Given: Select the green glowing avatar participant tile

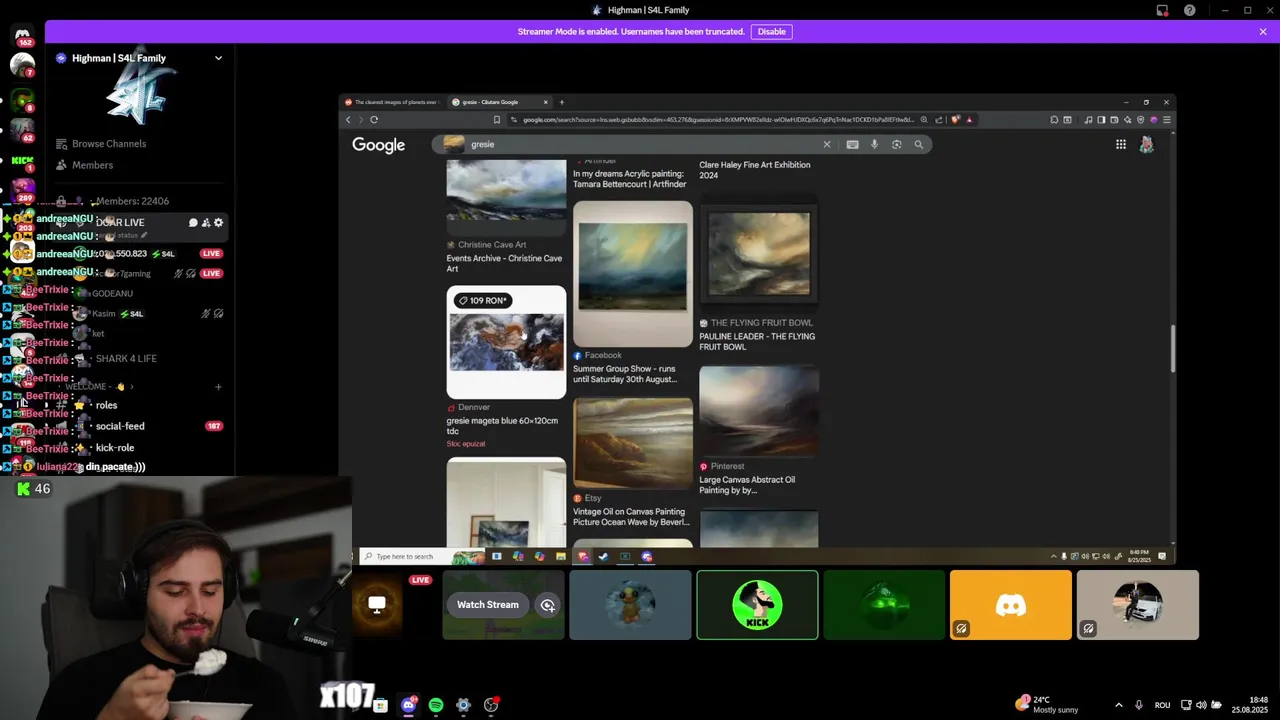Looking at the screenshot, I should click(x=884, y=605).
